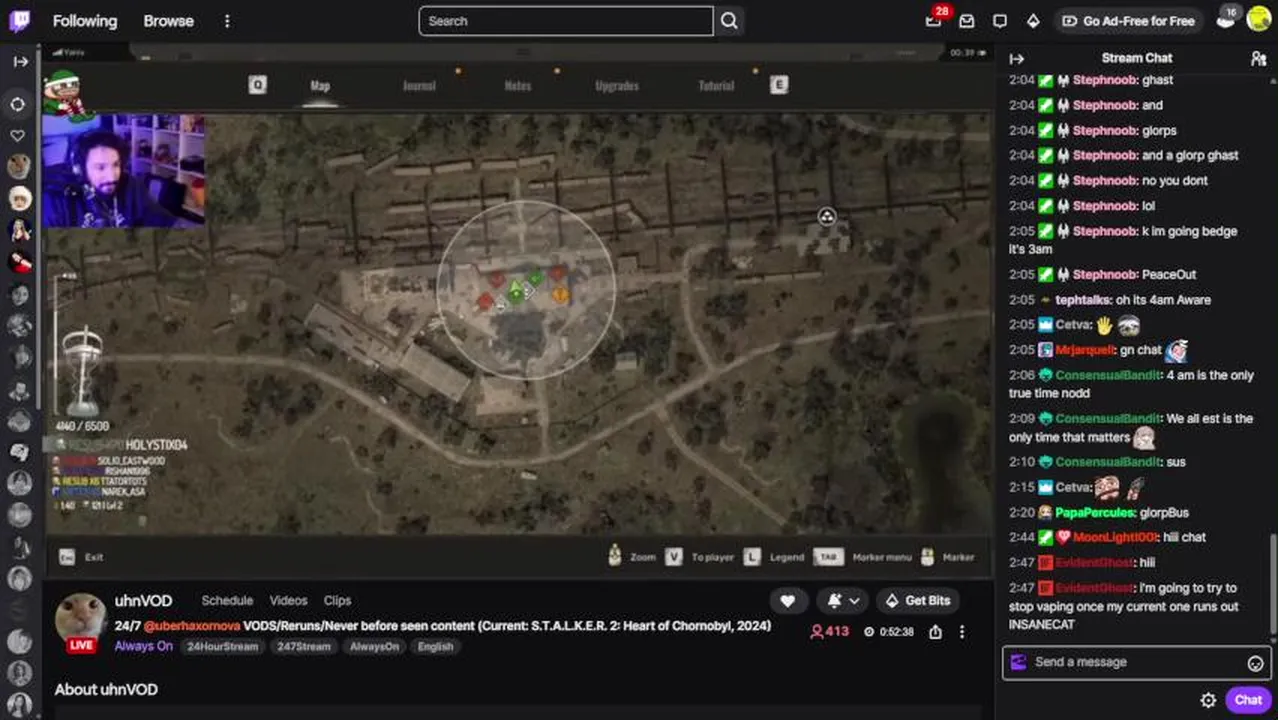1278x720 pixels.
Task: Open the emote picker smiley icon
Action: [x=1256, y=663]
